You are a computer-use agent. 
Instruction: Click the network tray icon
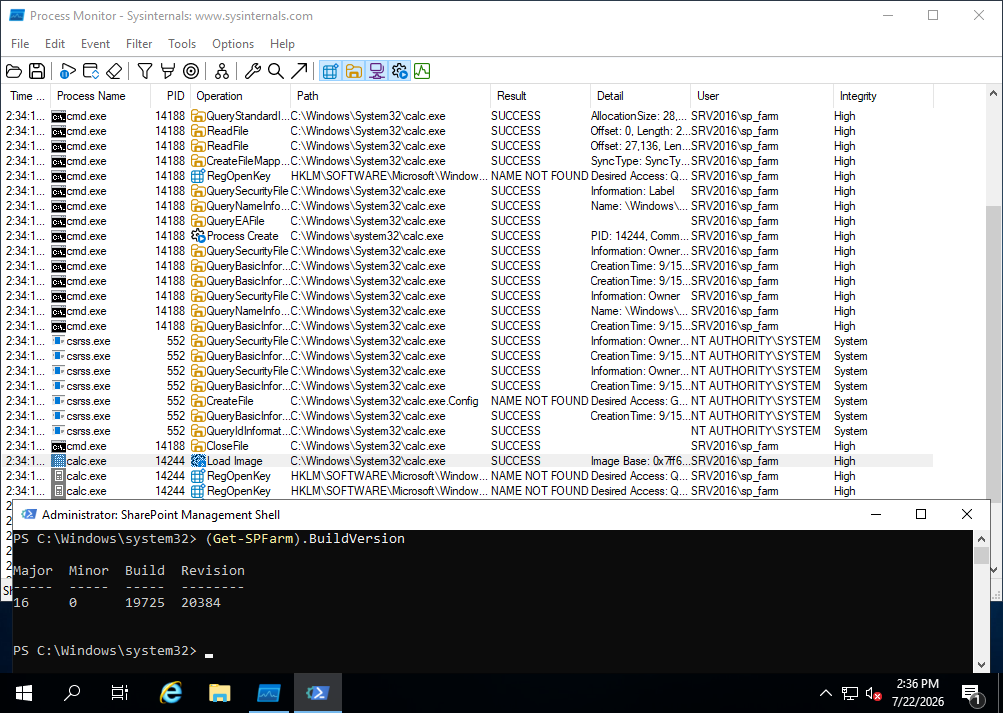tap(849, 693)
